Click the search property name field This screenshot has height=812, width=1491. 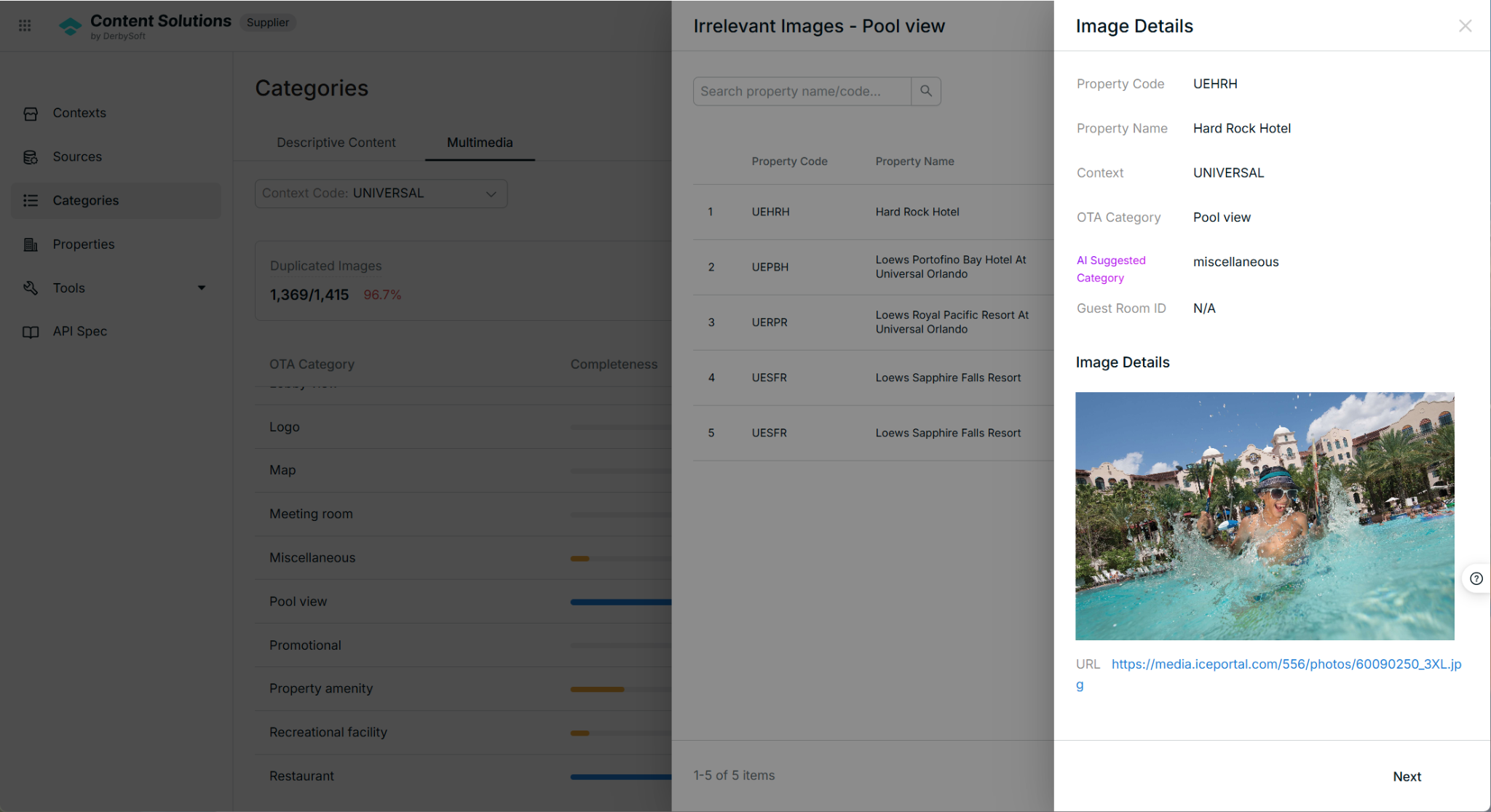pos(801,92)
